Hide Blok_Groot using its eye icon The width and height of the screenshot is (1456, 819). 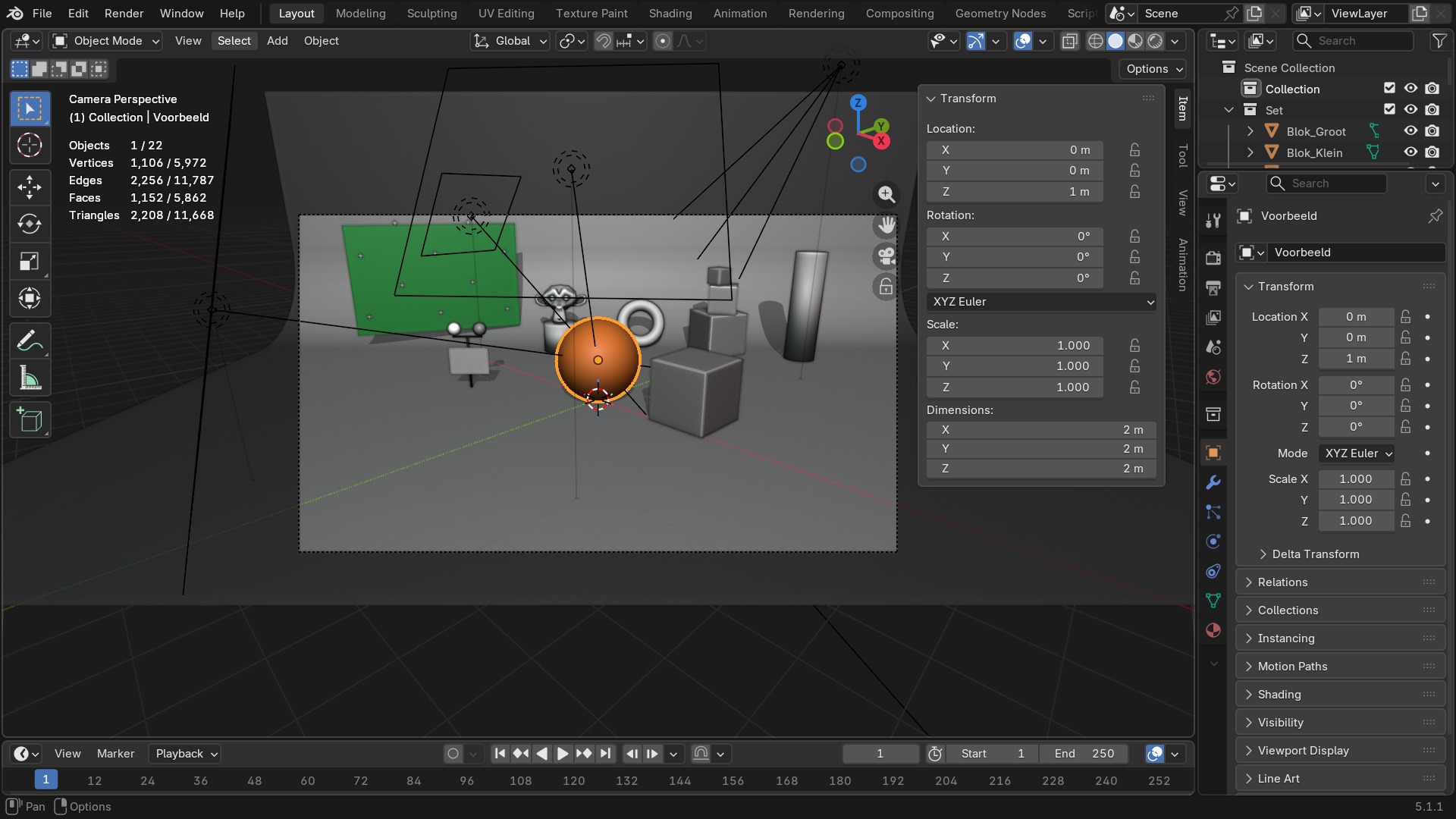[1410, 131]
